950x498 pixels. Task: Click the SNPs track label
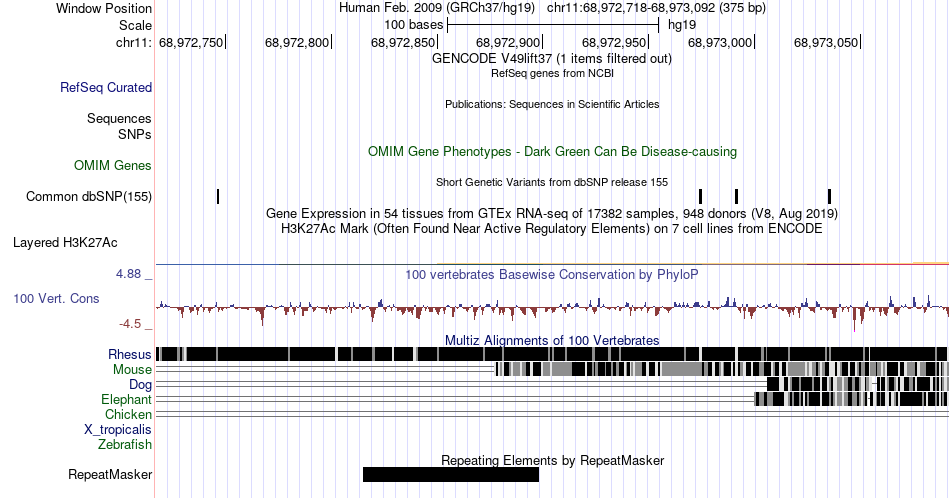click(x=135, y=134)
